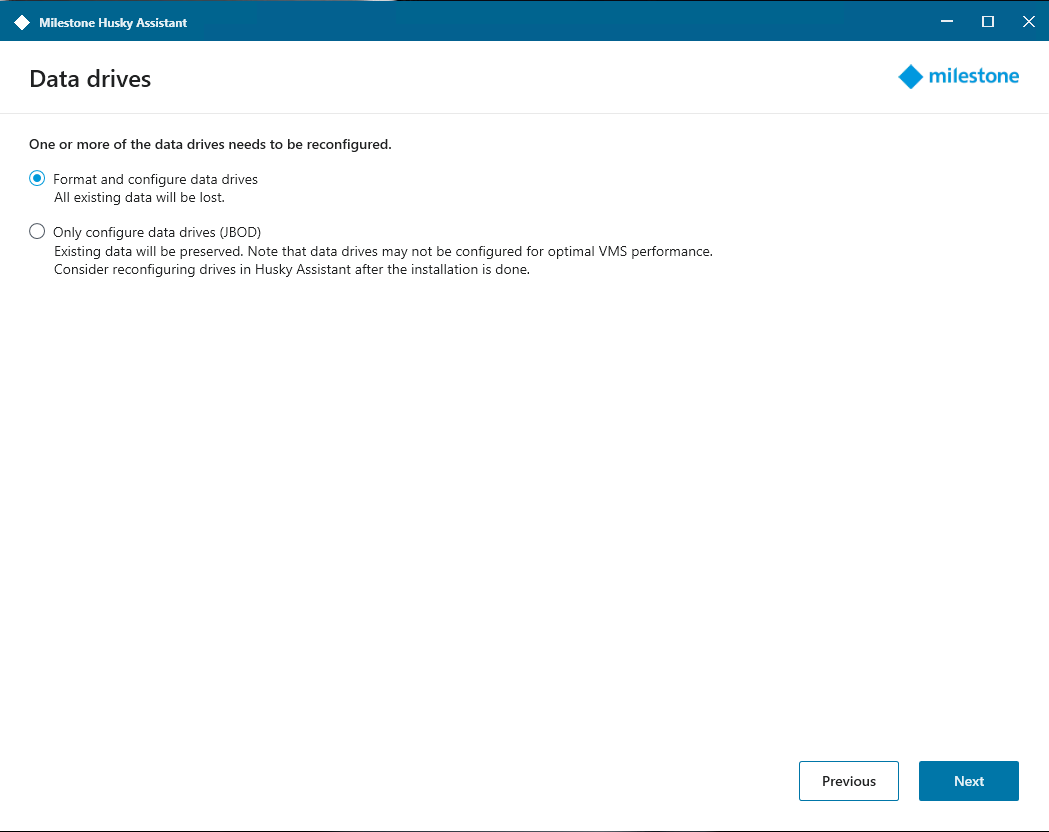Click the "Consider reconfiguring drives" hint line
The height and width of the screenshot is (832, 1049).
click(291, 270)
